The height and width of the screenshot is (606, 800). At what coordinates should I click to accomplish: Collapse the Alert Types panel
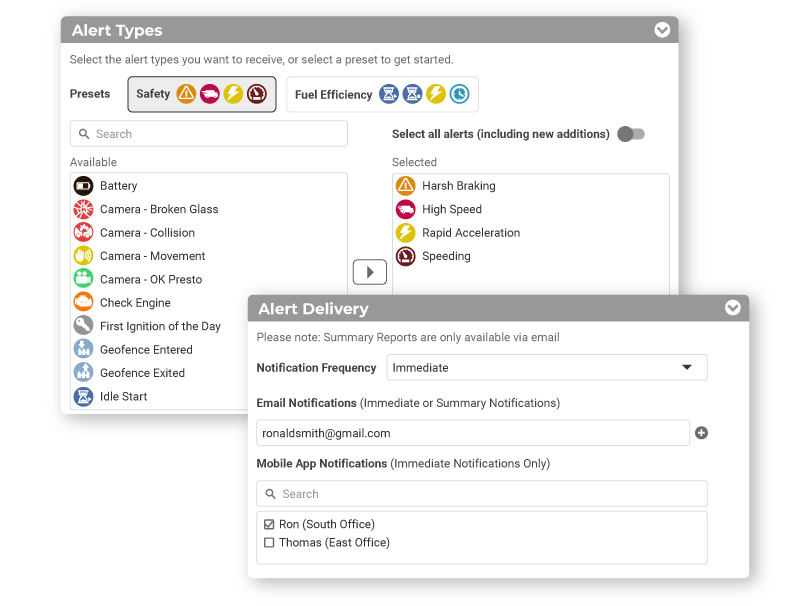662,30
